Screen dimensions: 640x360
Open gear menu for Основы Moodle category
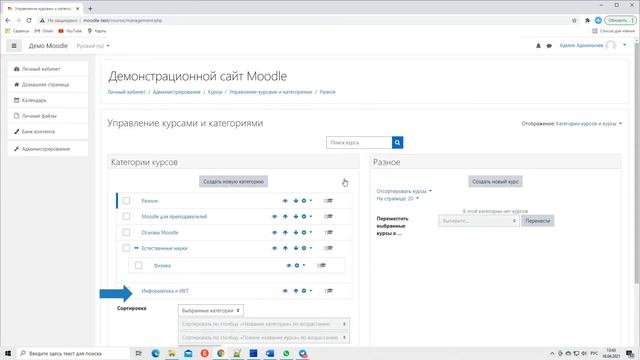[306, 233]
